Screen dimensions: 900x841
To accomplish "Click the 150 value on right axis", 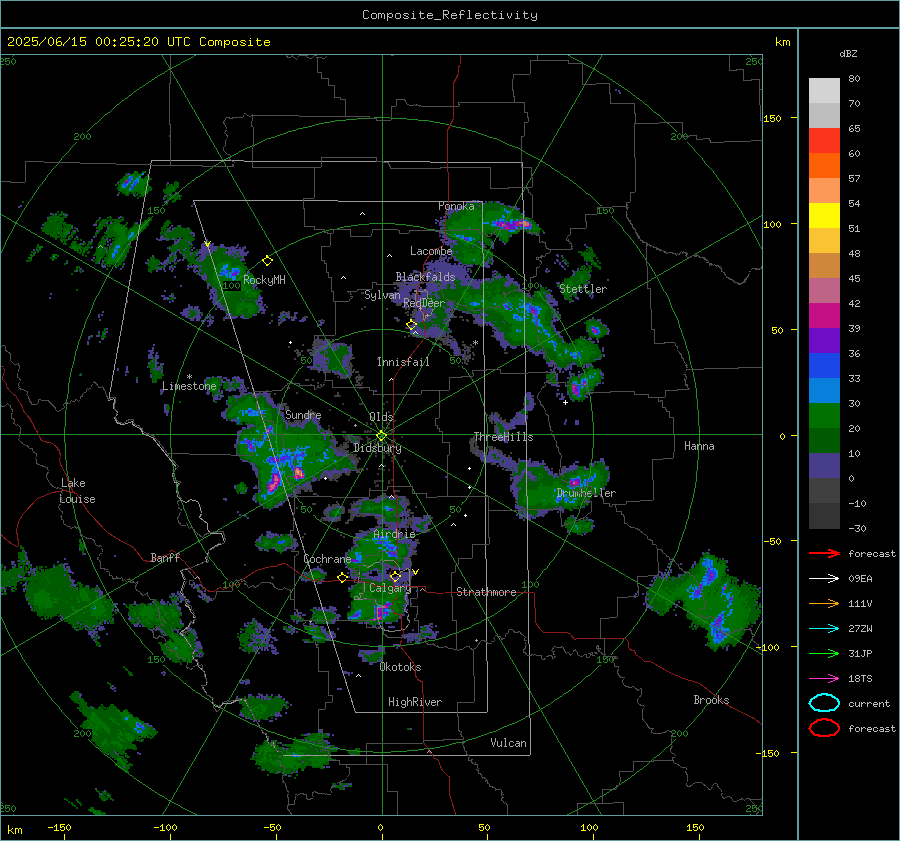I will pos(773,118).
